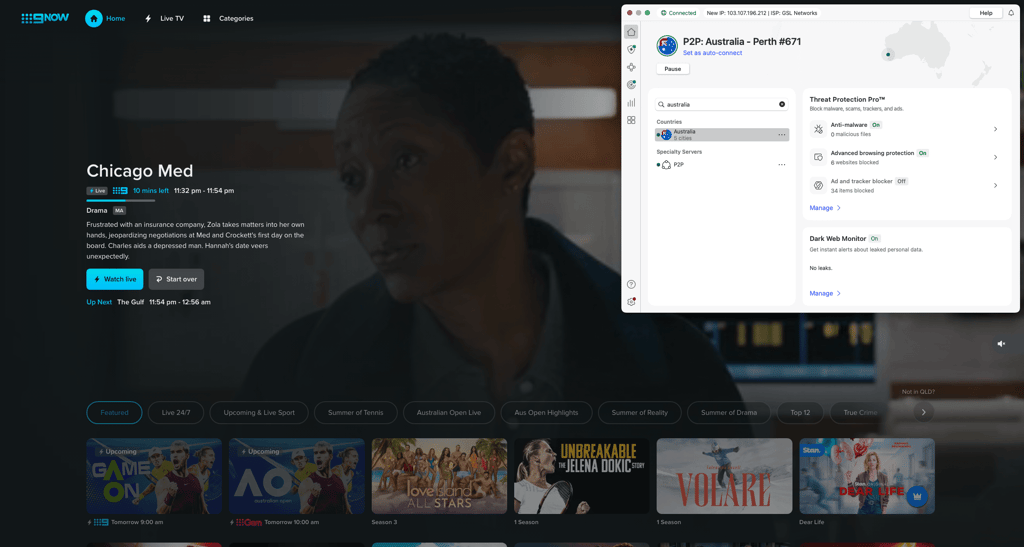Click the Chicago Med progress bar
Viewport: 1024px width, 547px height.
121,200
